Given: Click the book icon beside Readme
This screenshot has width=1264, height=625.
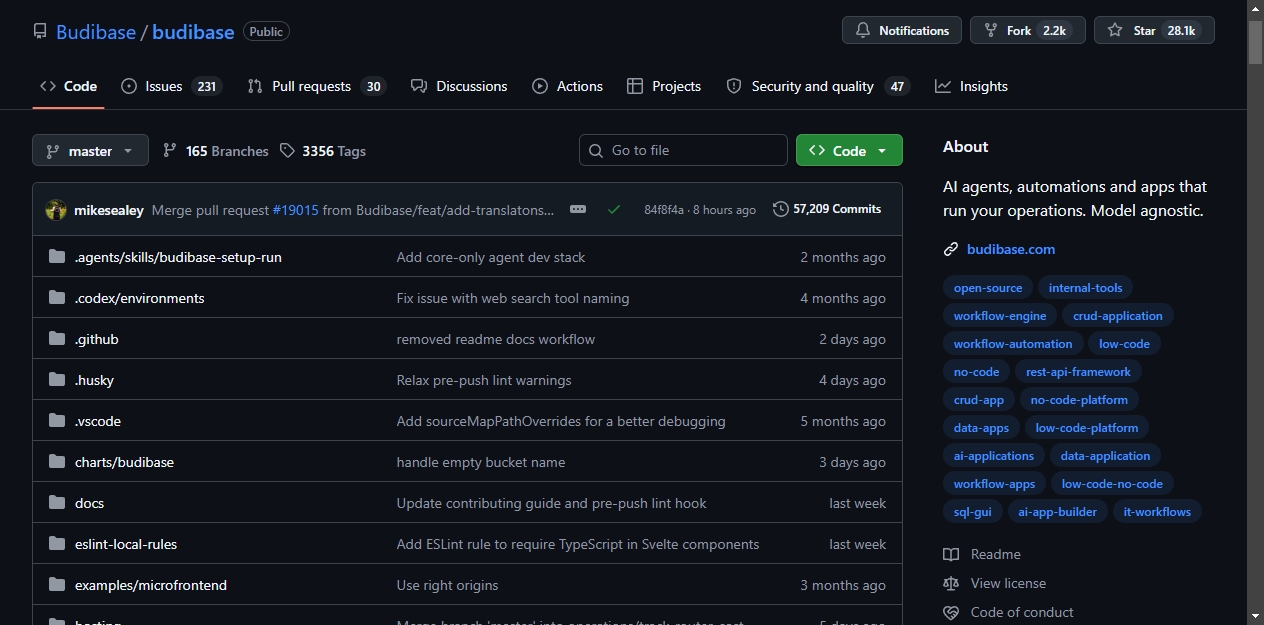Looking at the screenshot, I should click(x=951, y=554).
